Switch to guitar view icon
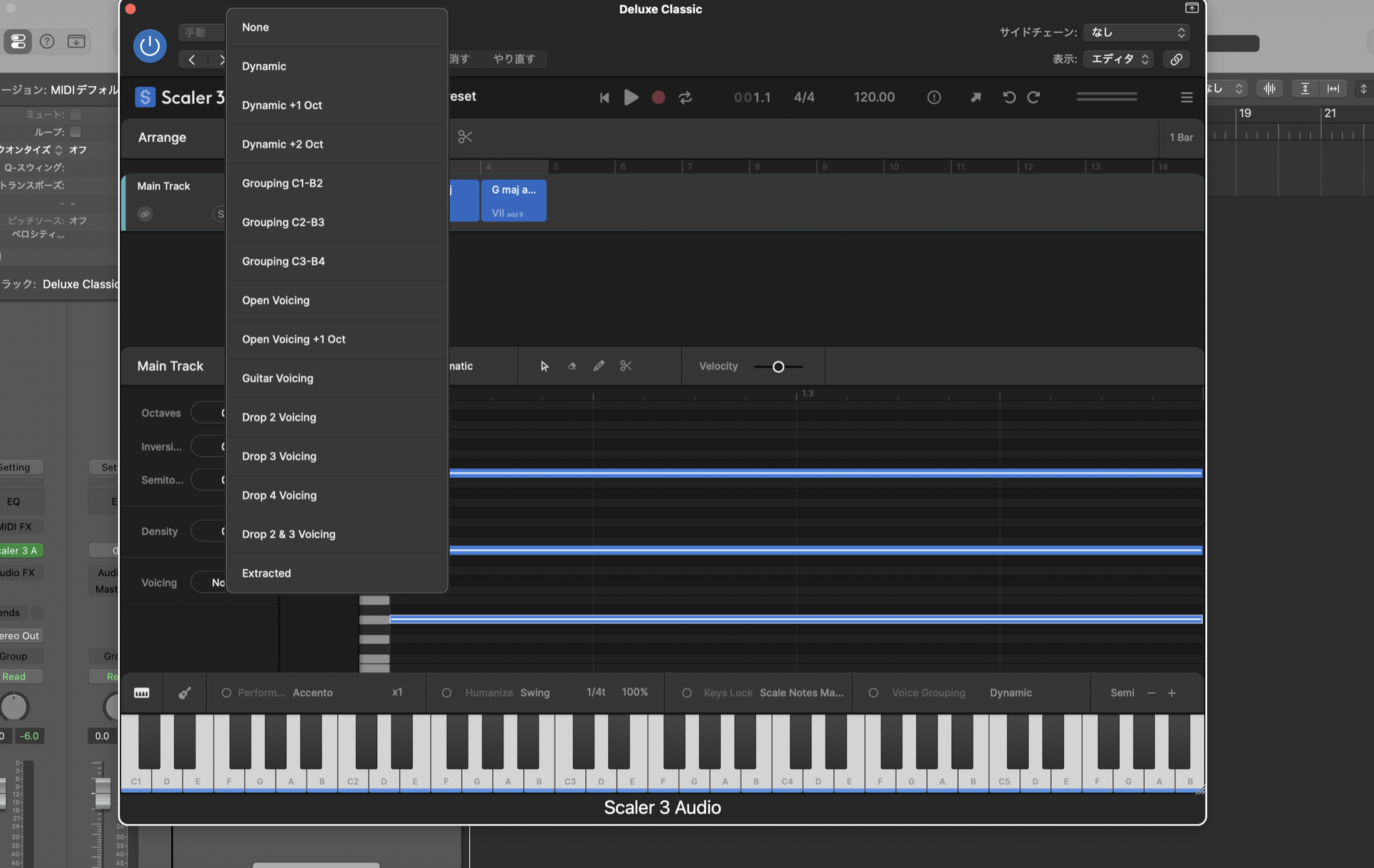The image size is (1374, 868). pyautogui.click(x=184, y=693)
